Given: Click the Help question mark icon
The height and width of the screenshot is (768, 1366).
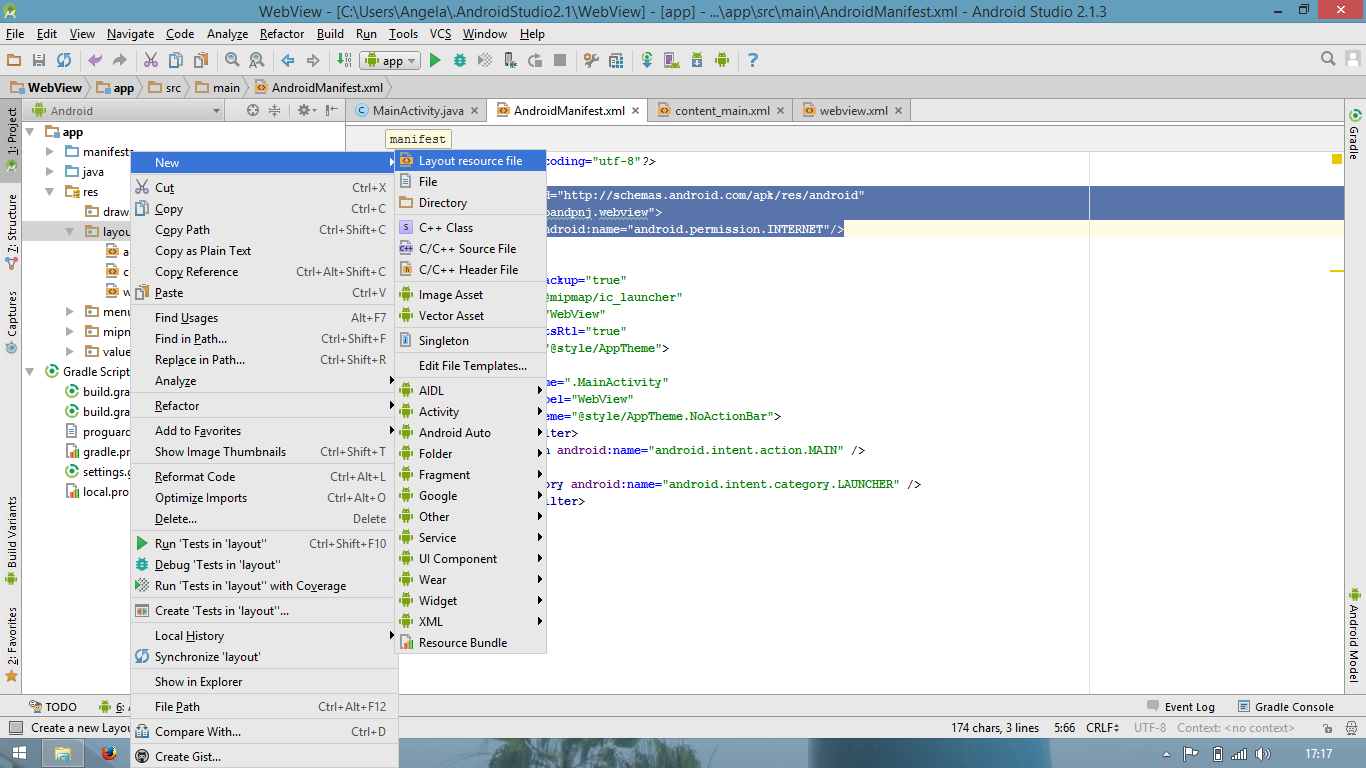Looking at the screenshot, I should point(753,61).
